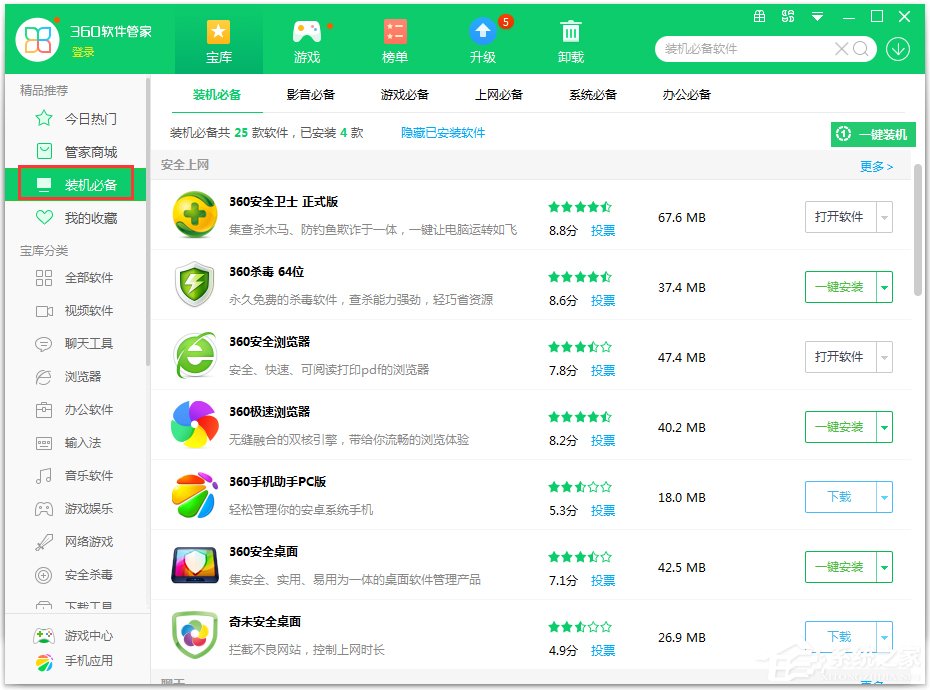Screen dimensions: 930x690
Task: Open 视频软件 category
Action: [76, 311]
